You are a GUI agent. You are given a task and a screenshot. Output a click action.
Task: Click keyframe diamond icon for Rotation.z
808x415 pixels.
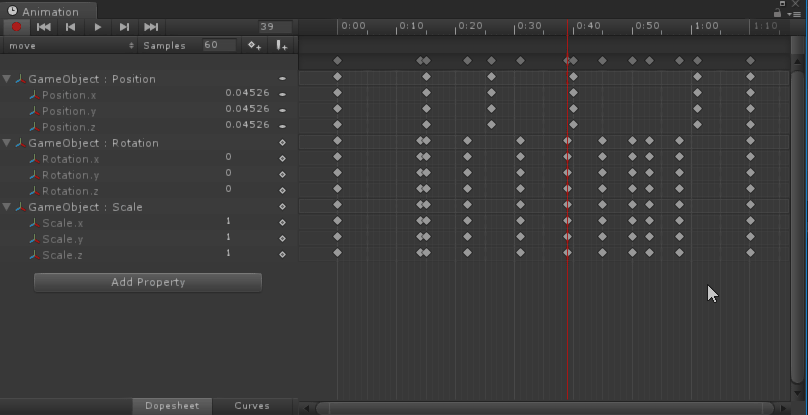pyautogui.click(x=282, y=191)
